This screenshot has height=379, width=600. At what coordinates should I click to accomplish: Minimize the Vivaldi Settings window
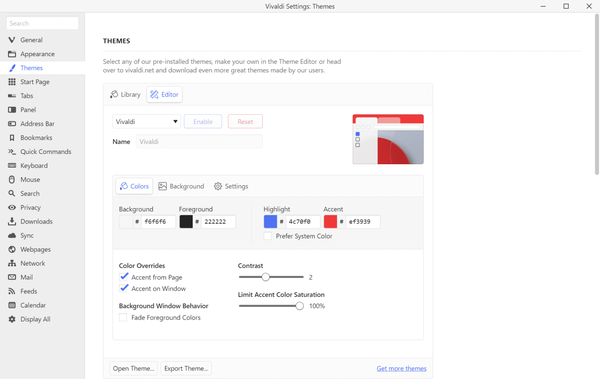543,6
